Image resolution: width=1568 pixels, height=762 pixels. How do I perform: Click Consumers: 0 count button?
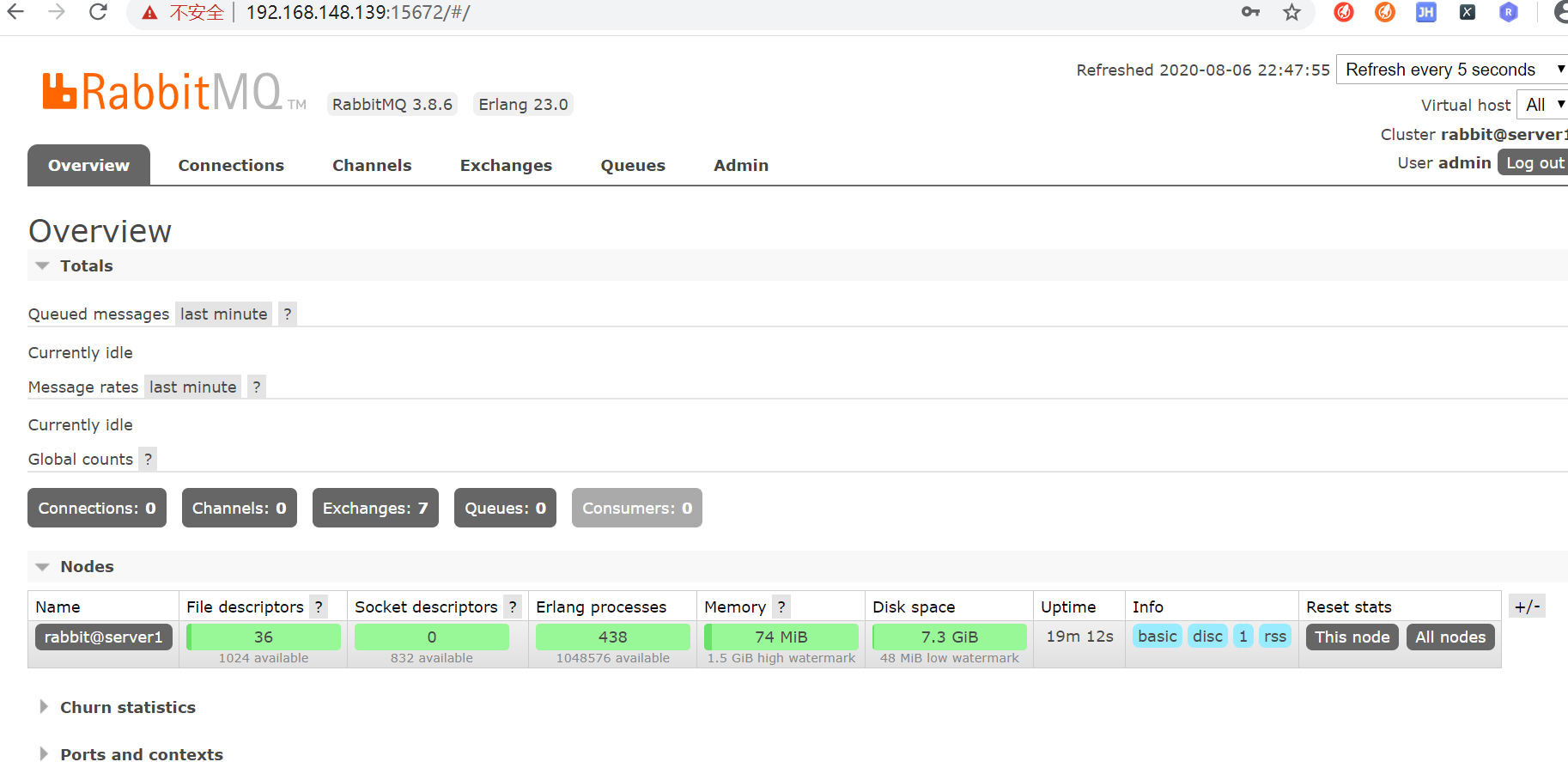pos(637,508)
